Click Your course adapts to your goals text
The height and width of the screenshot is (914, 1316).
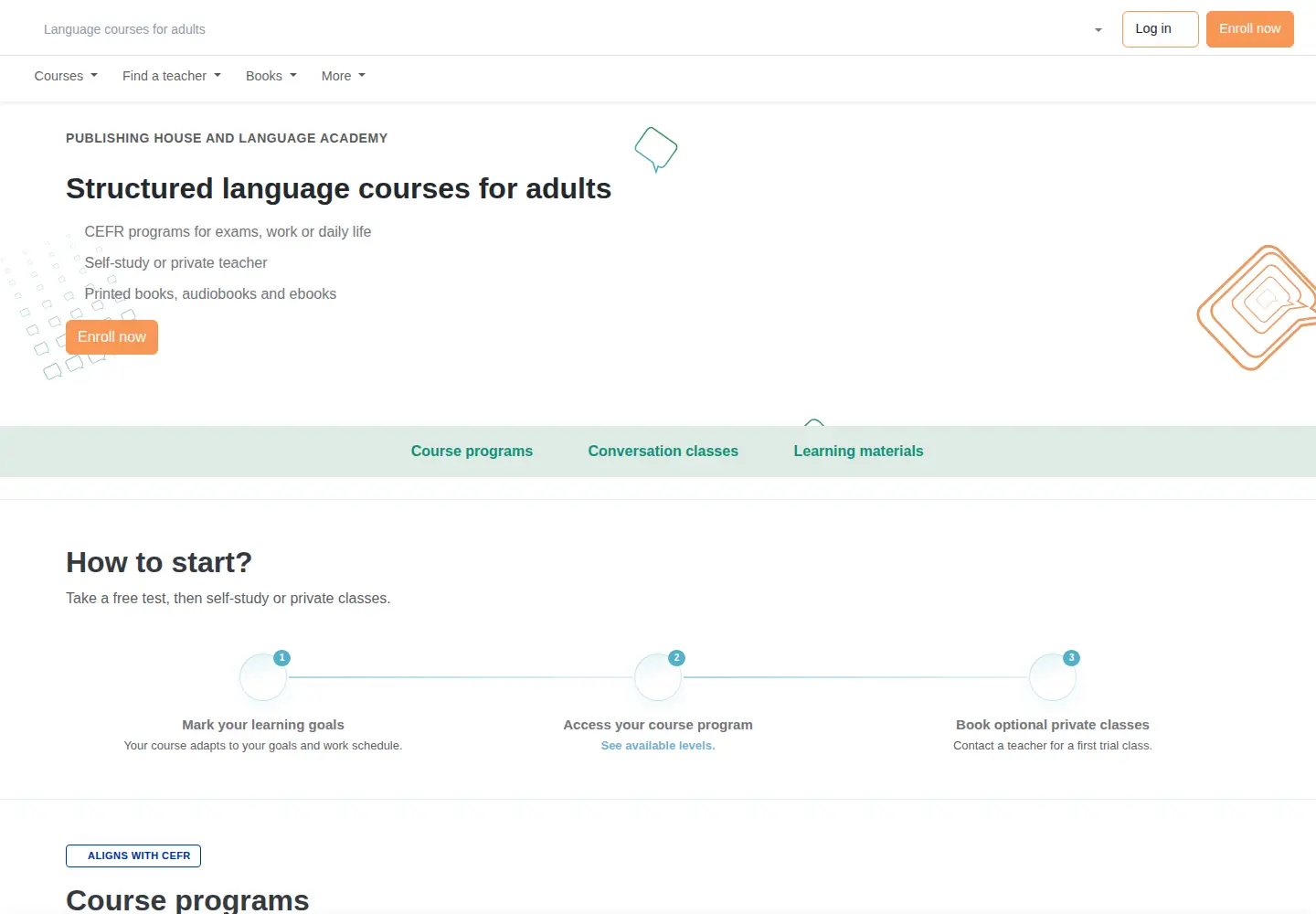coord(263,746)
